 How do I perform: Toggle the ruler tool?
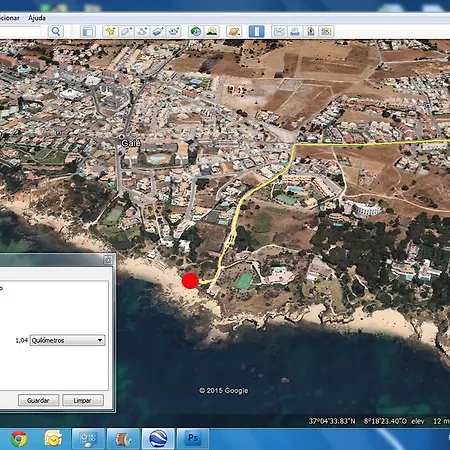[x=256, y=32]
